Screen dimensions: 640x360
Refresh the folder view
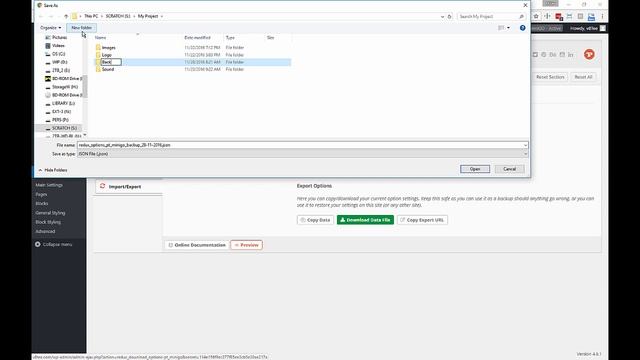449,17
